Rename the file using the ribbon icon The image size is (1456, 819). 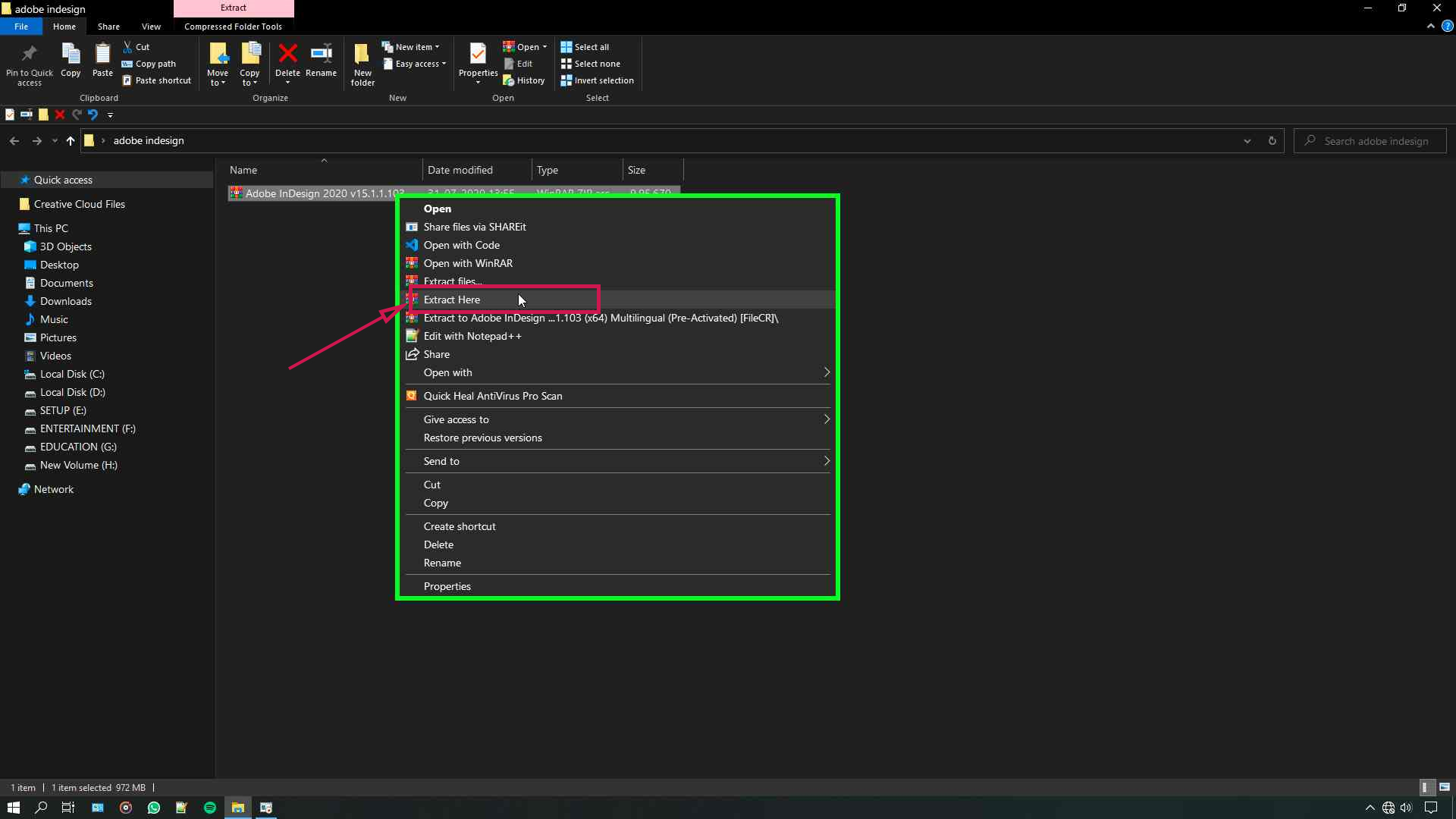(321, 61)
